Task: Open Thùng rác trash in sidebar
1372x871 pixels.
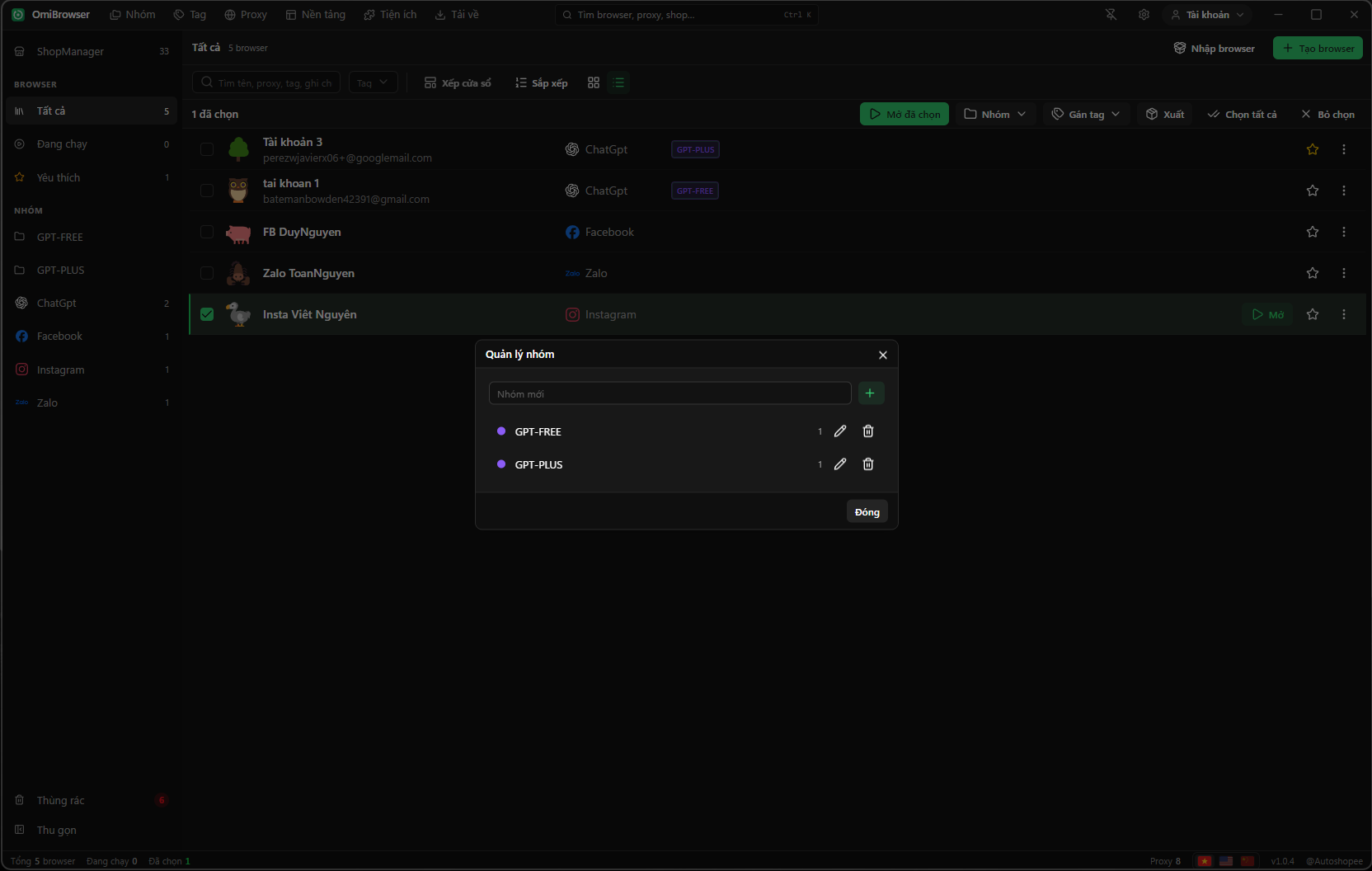Action: point(91,800)
